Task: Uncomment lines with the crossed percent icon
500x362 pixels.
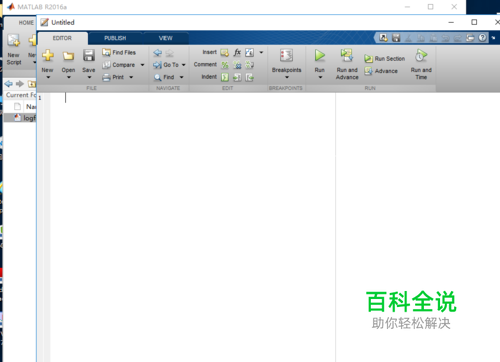Action: [x=237, y=65]
